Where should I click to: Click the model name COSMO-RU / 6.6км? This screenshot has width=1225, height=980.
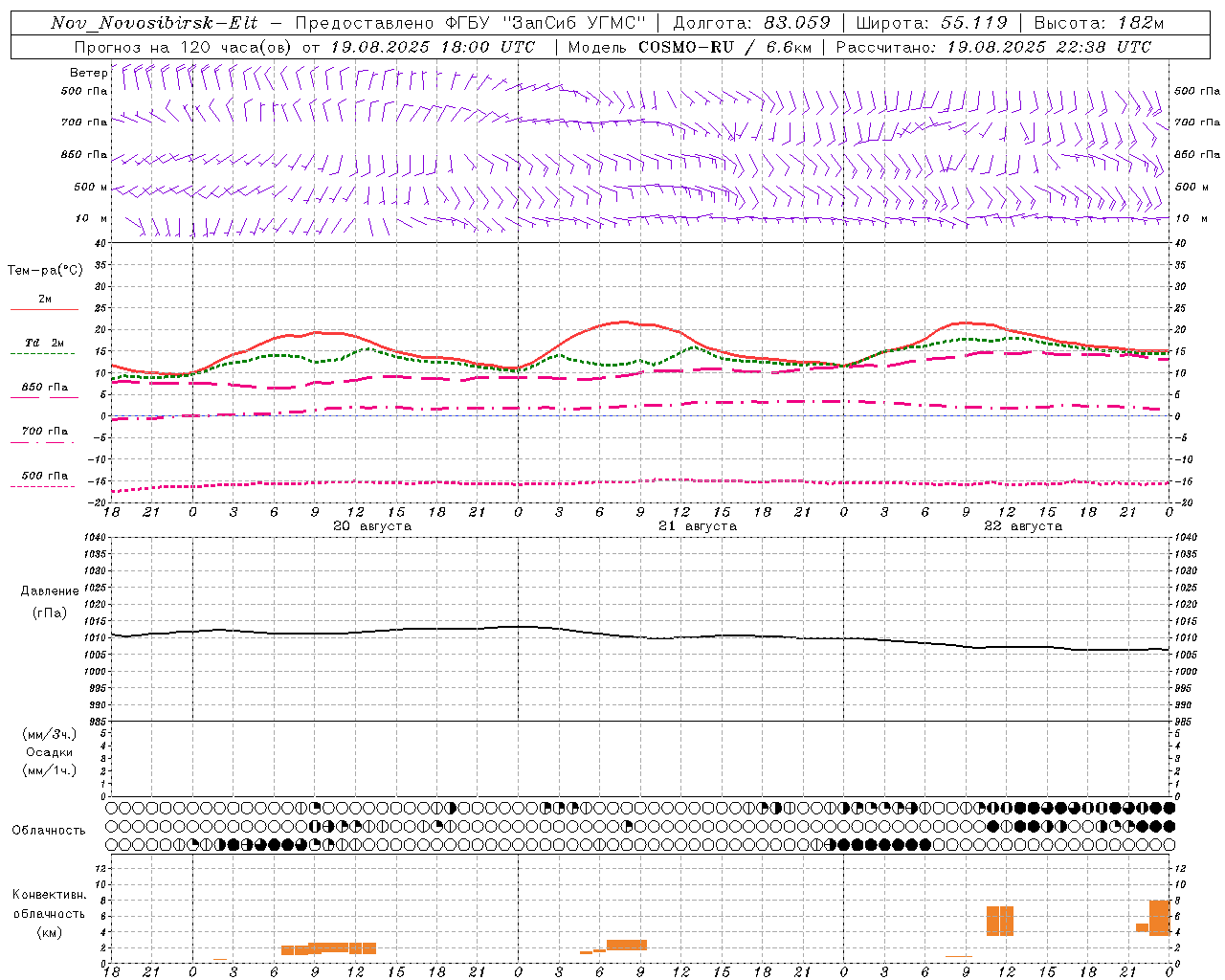(724, 47)
